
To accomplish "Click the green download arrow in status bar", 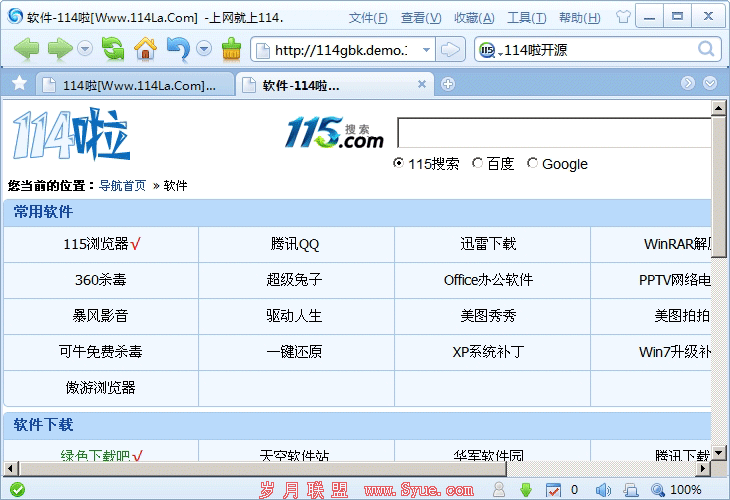I will 526,489.
